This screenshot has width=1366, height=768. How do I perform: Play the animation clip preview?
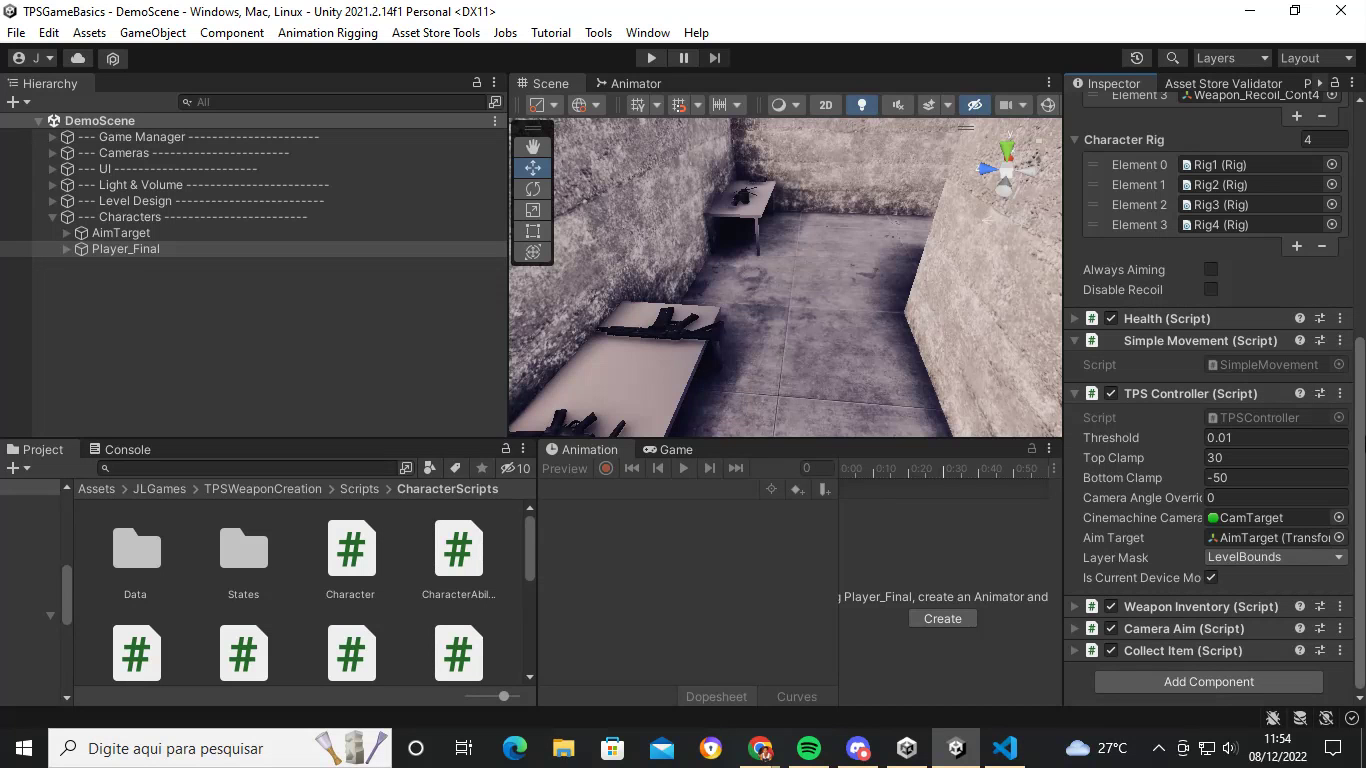[683, 468]
